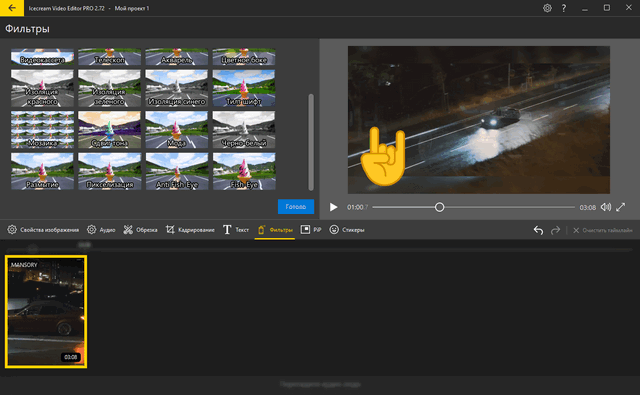Apply the Мозаика filter
Screen dimensions: 640x395
coord(42,130)
